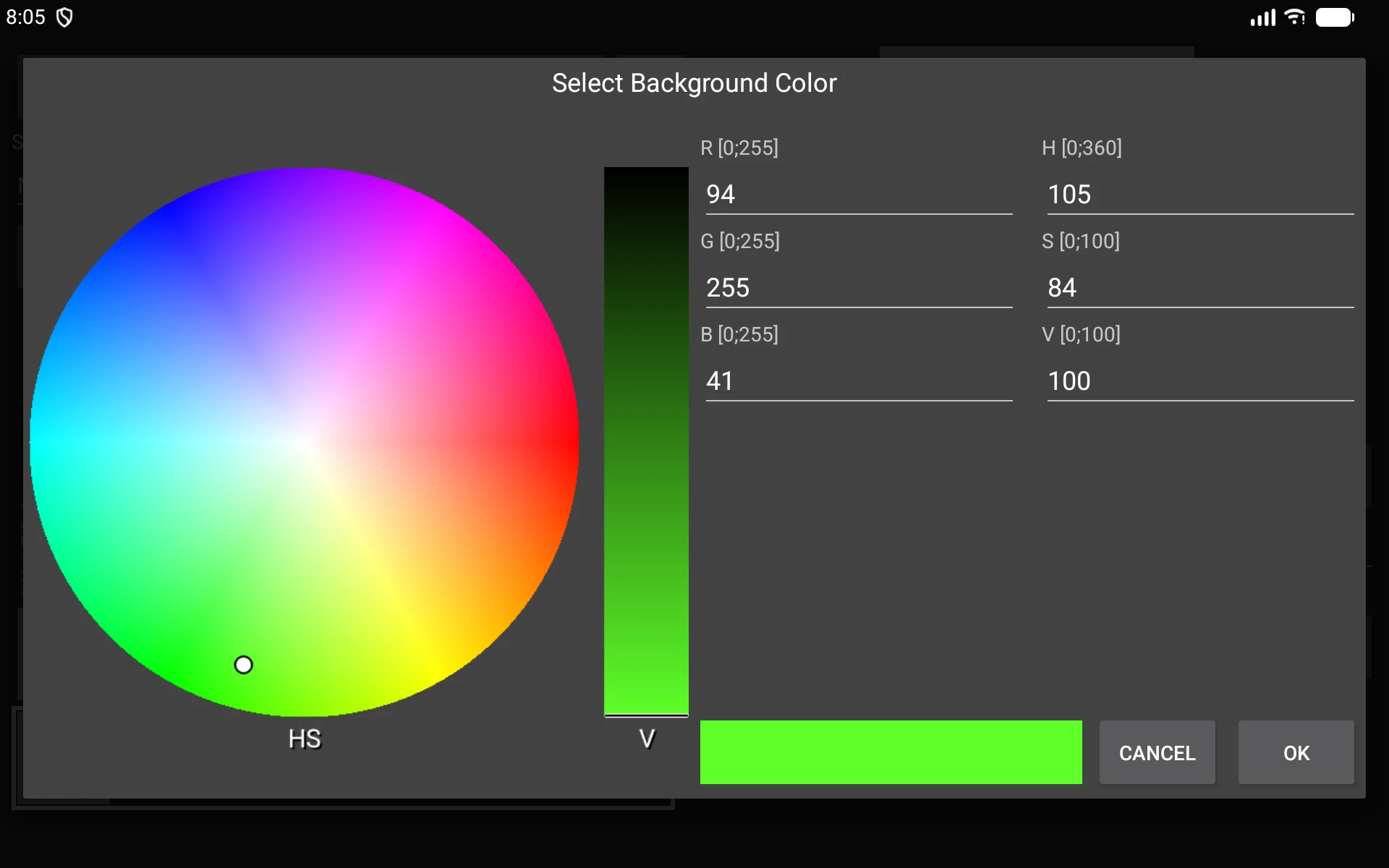Edit the R red value field
The width and height of the screenshot is (1389, 868).
(x=859, y=194)
